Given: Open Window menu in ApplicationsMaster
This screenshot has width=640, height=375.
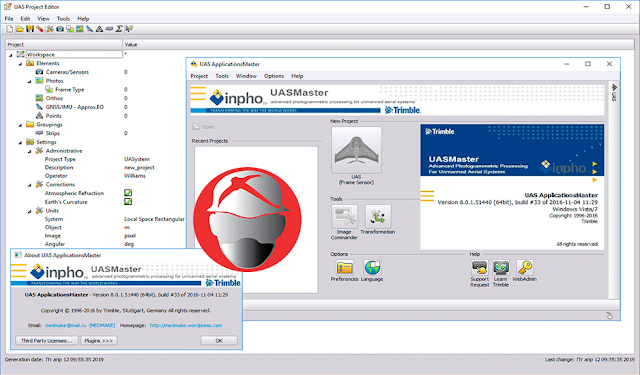Looking at the screenshot, I should coord(246,76).
